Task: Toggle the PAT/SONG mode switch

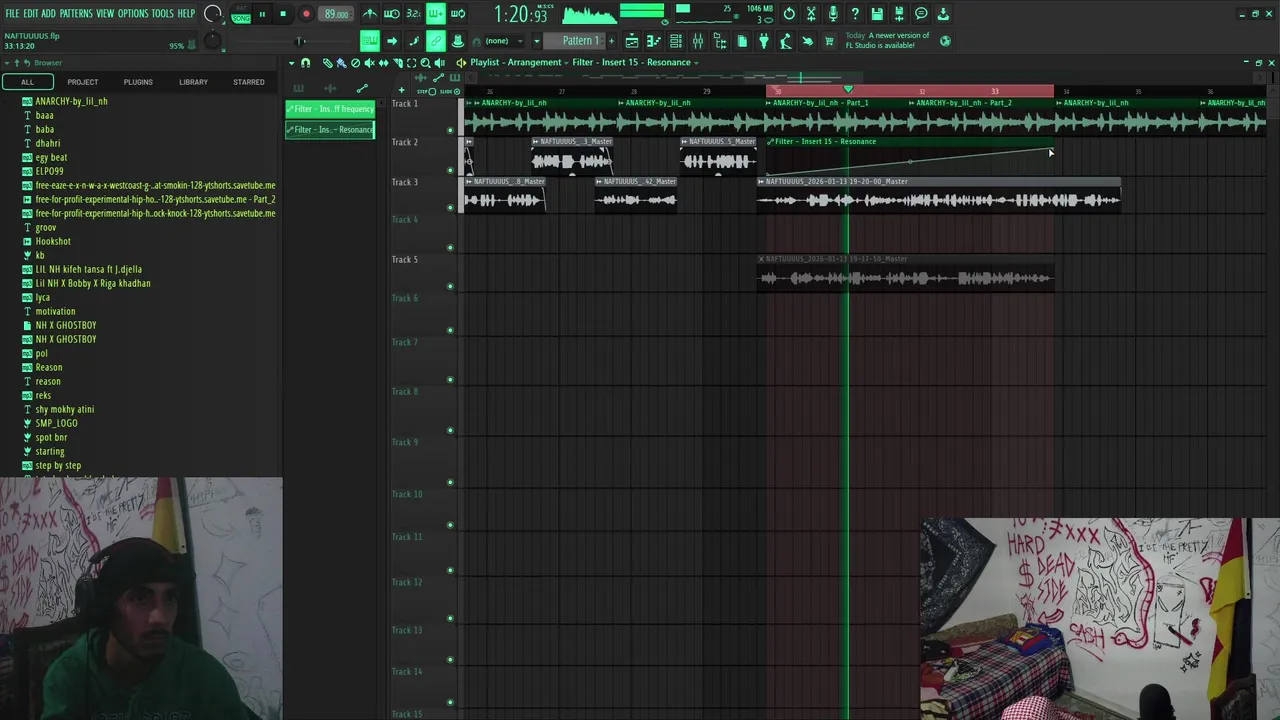Action: pyautogui.click(x=241, y=14)
